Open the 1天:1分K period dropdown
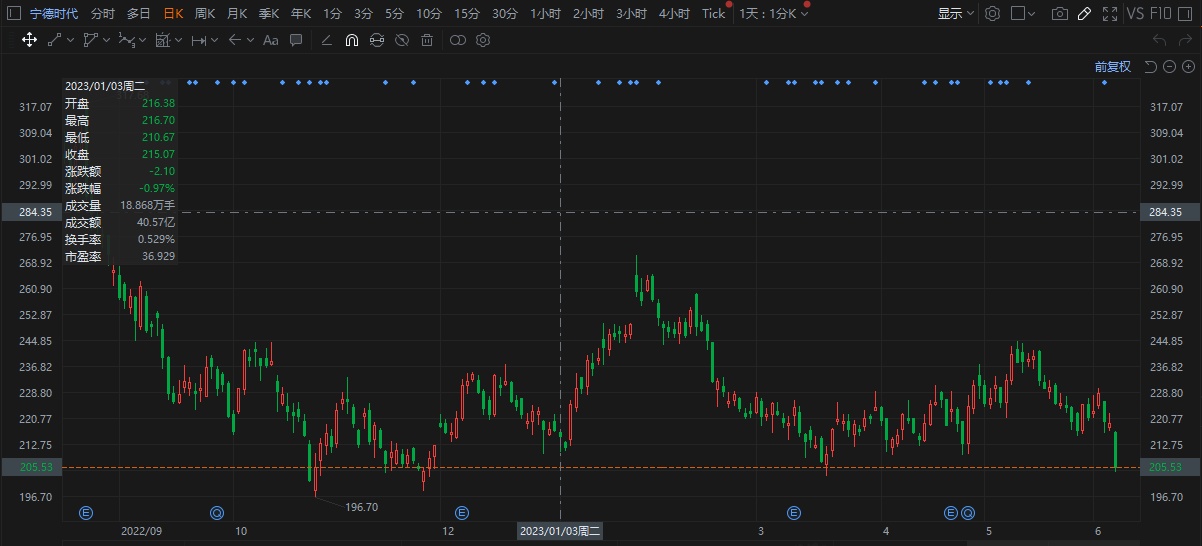Screen dimensions: 1202x546 tap(773, 14)
